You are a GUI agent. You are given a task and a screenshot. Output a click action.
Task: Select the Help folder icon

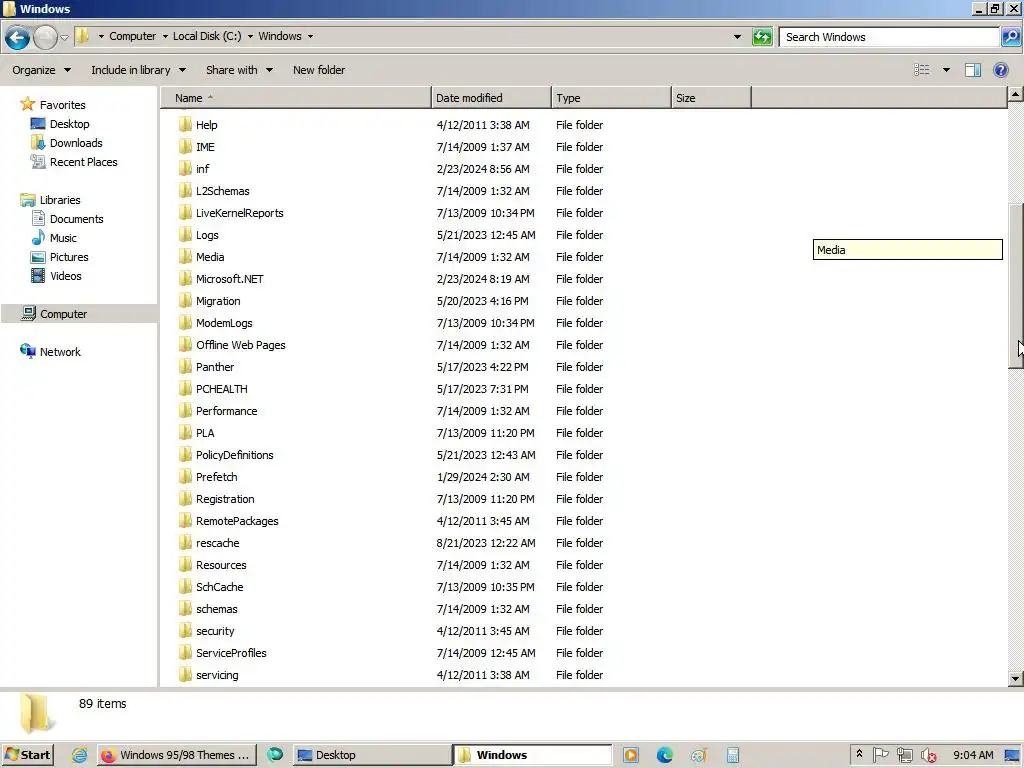point(185,124)
